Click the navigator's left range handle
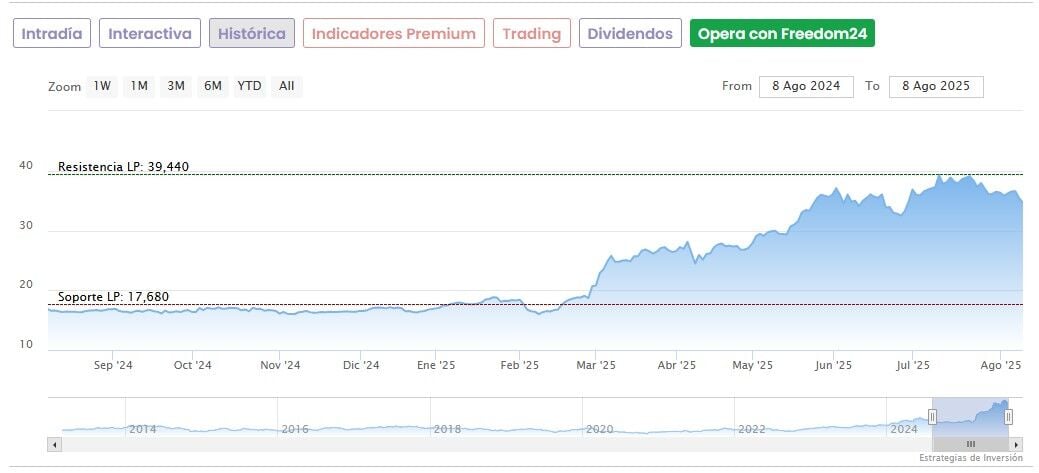 click(932, 417)
